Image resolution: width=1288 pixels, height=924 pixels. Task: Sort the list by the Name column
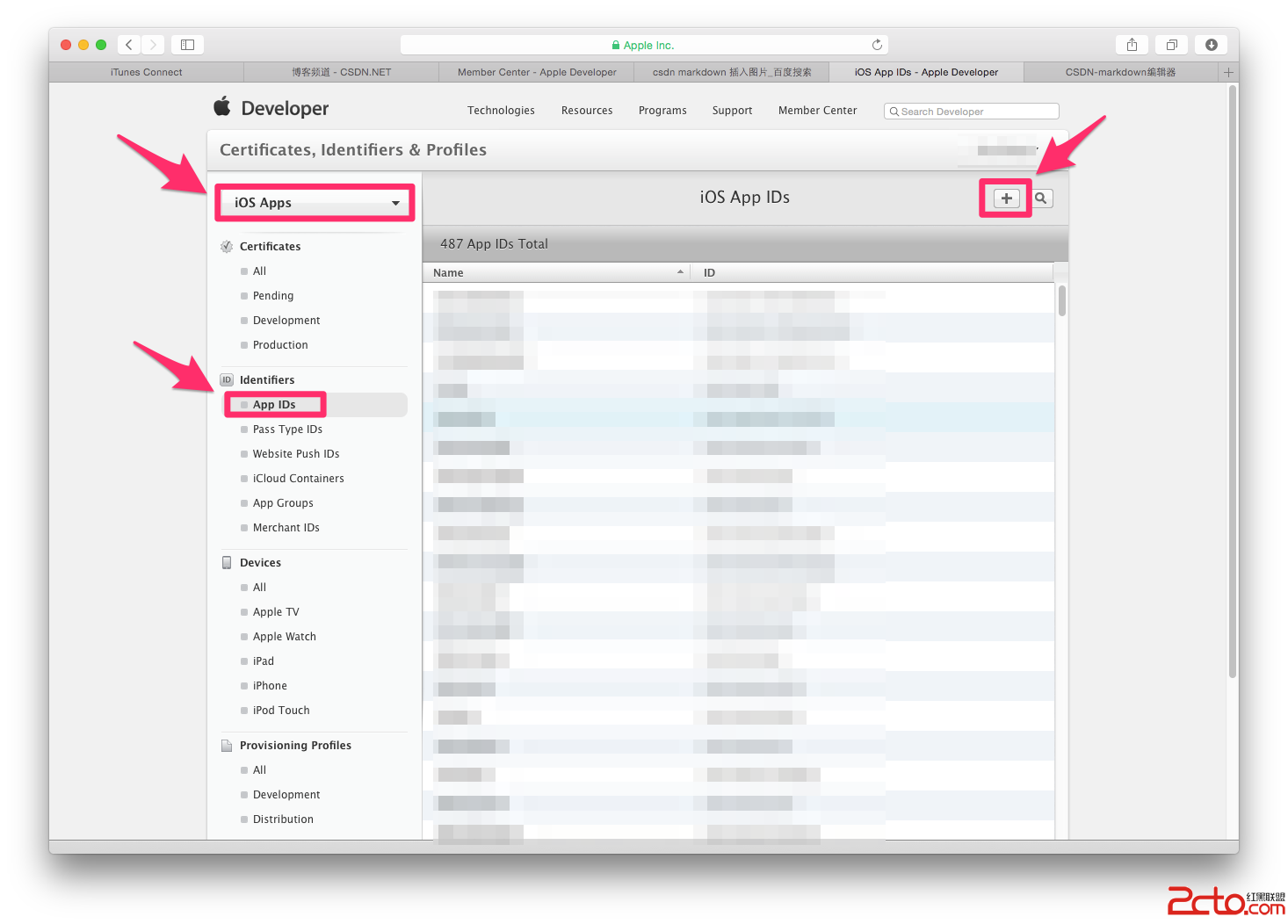tap(557, 272)
